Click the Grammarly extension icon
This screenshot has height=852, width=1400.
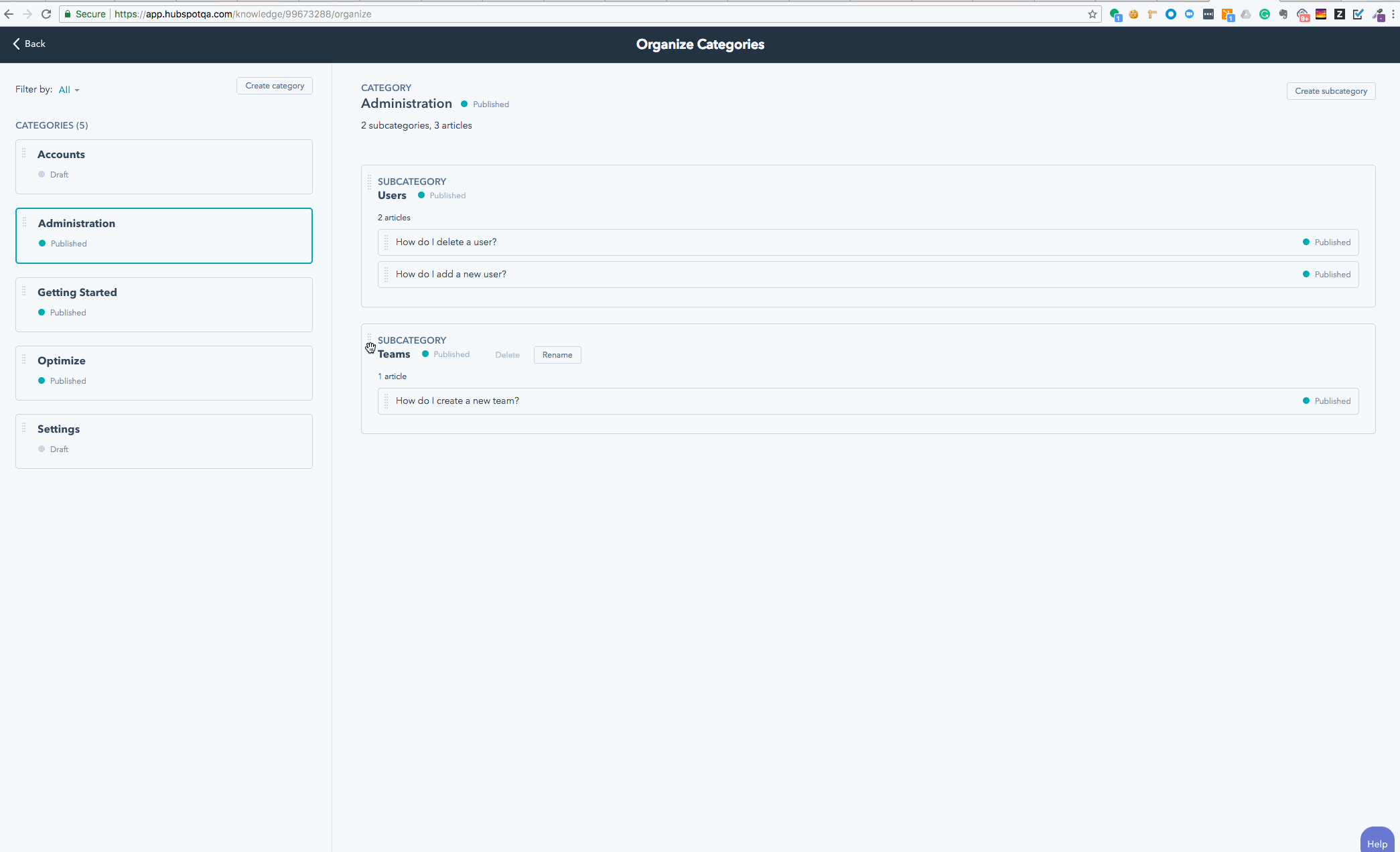coord(1265,14)
